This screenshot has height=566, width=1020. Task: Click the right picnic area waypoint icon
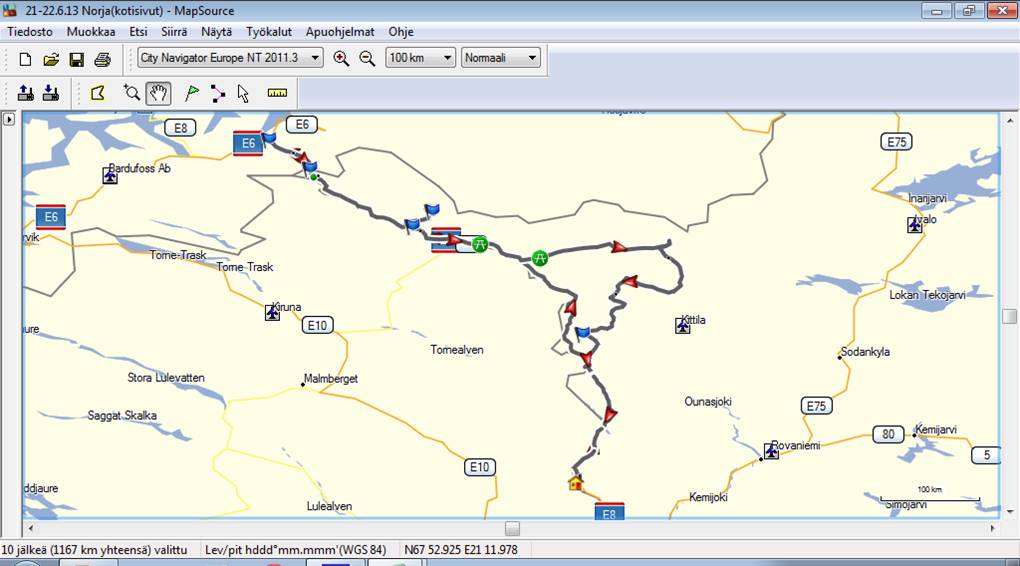[x=539, y=258]
